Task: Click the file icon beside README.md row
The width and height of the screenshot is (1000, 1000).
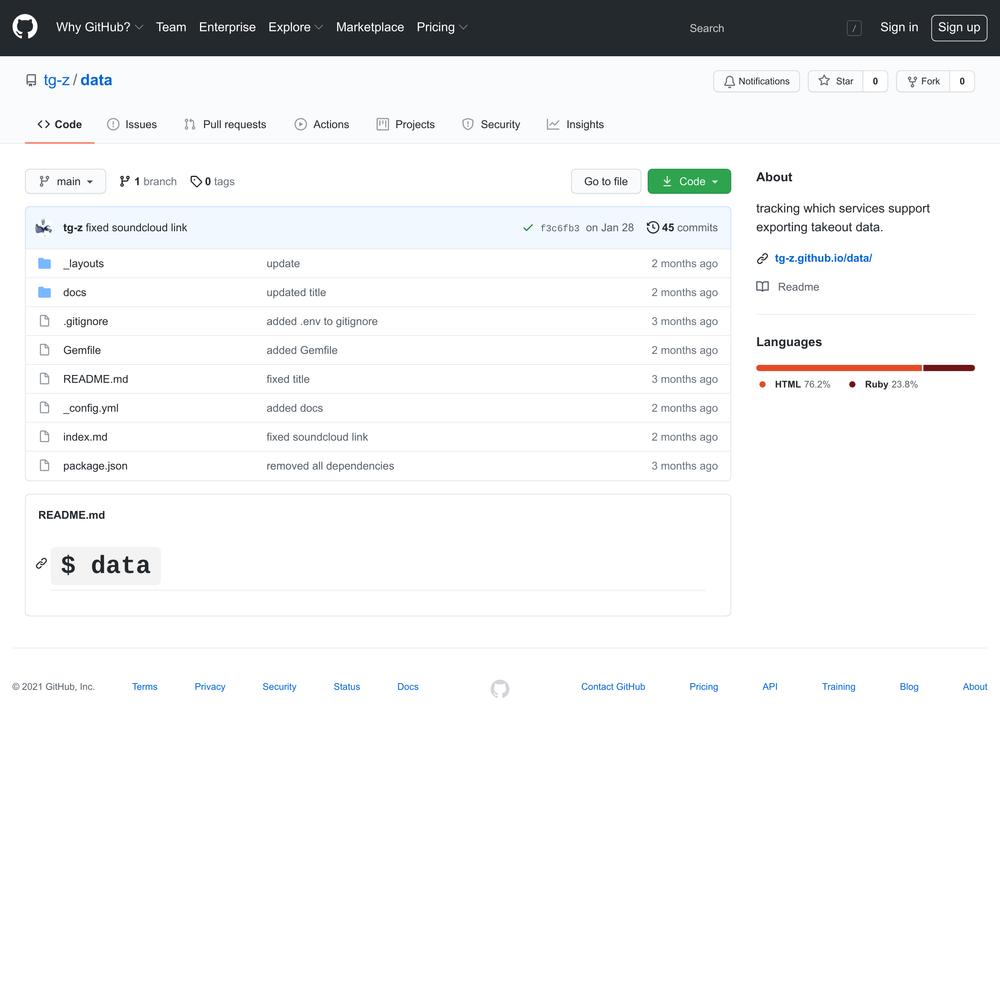Action: [44, 379]
